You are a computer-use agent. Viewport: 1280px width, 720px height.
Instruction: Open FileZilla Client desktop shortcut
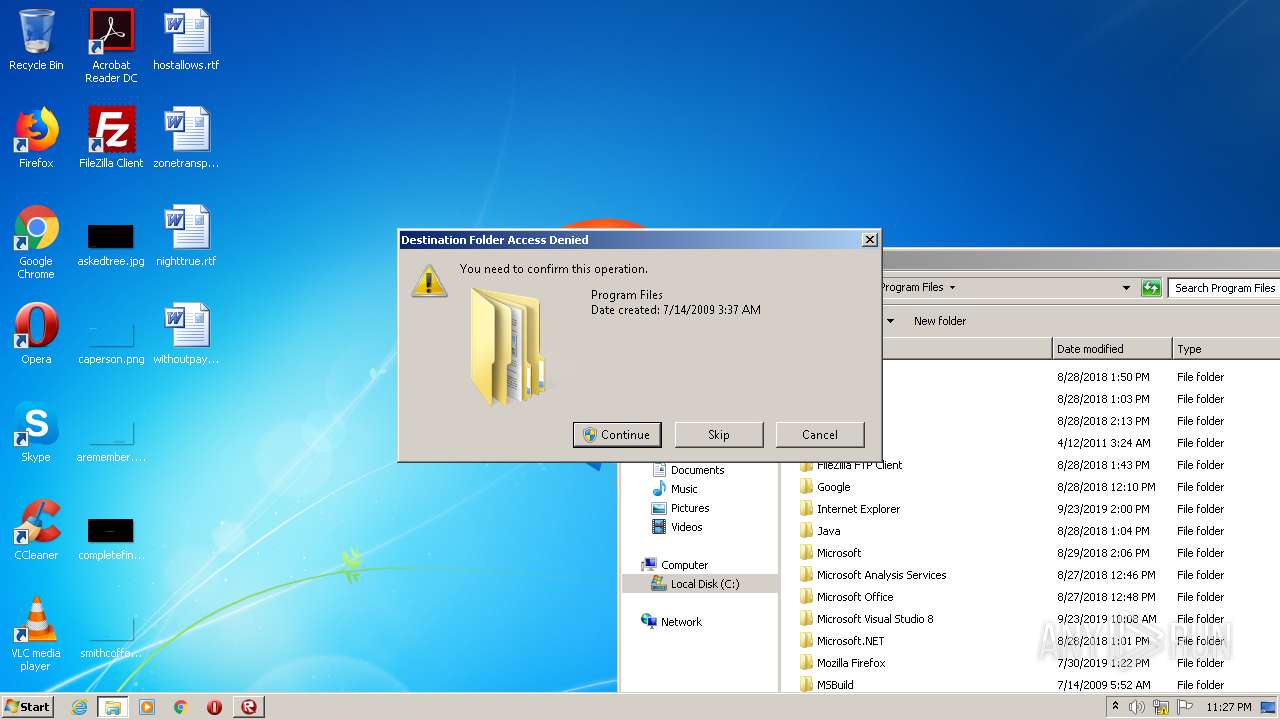111,139
